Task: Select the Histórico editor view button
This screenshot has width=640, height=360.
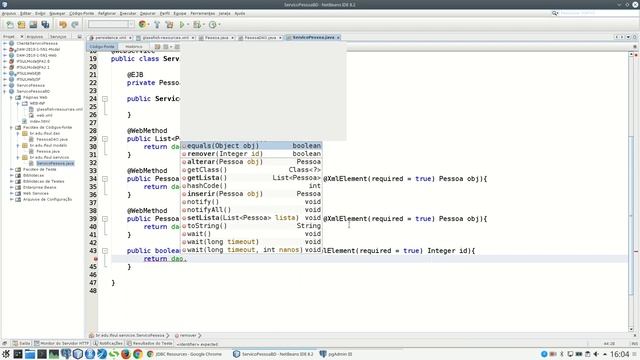Action: [133, 47]
